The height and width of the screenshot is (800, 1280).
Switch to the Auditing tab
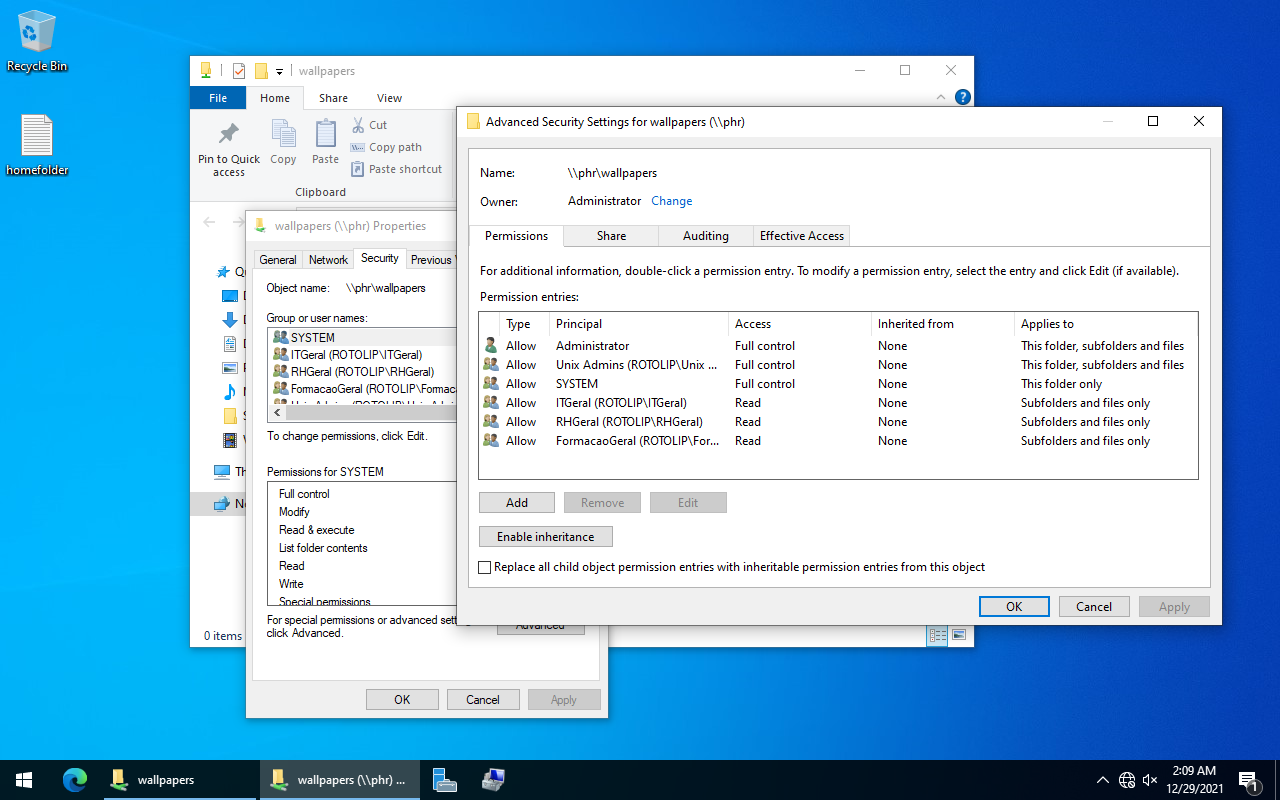[705, 236]
